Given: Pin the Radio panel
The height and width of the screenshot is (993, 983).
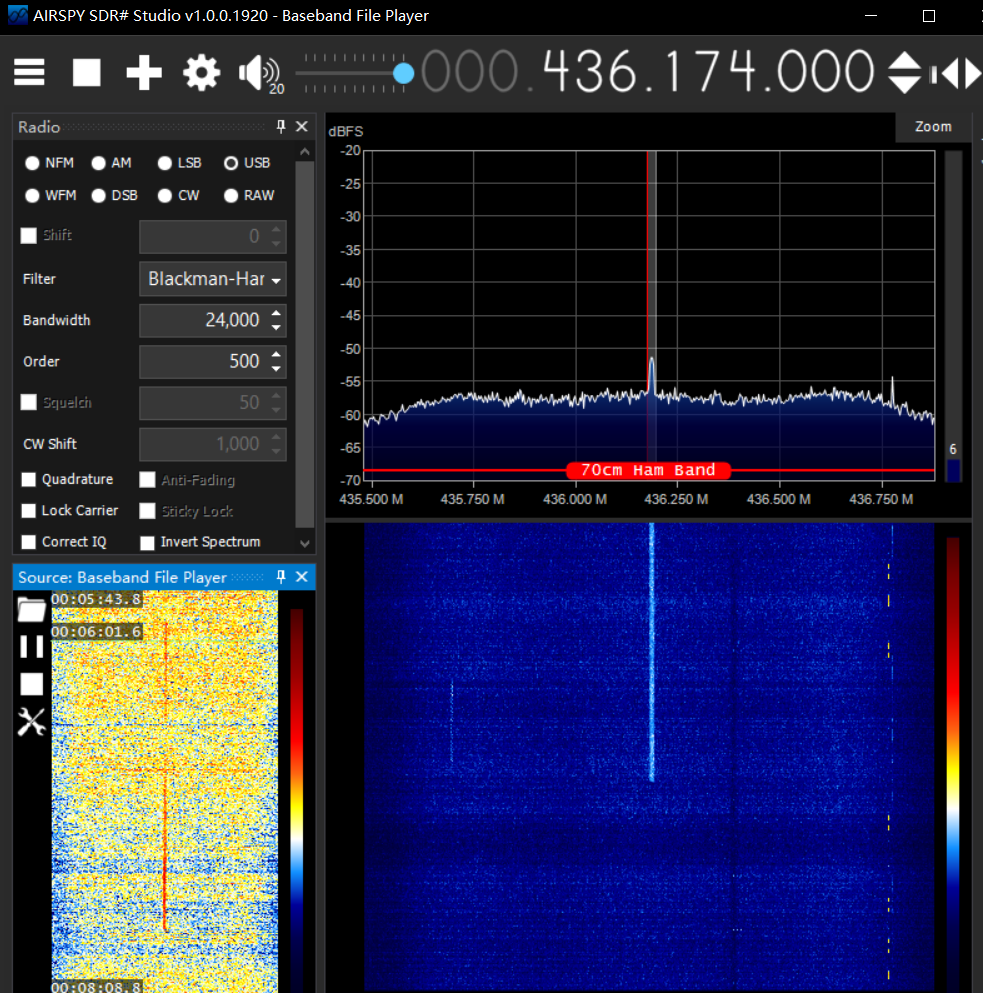Looking at the screenshot, I should [x=281, y=127].
